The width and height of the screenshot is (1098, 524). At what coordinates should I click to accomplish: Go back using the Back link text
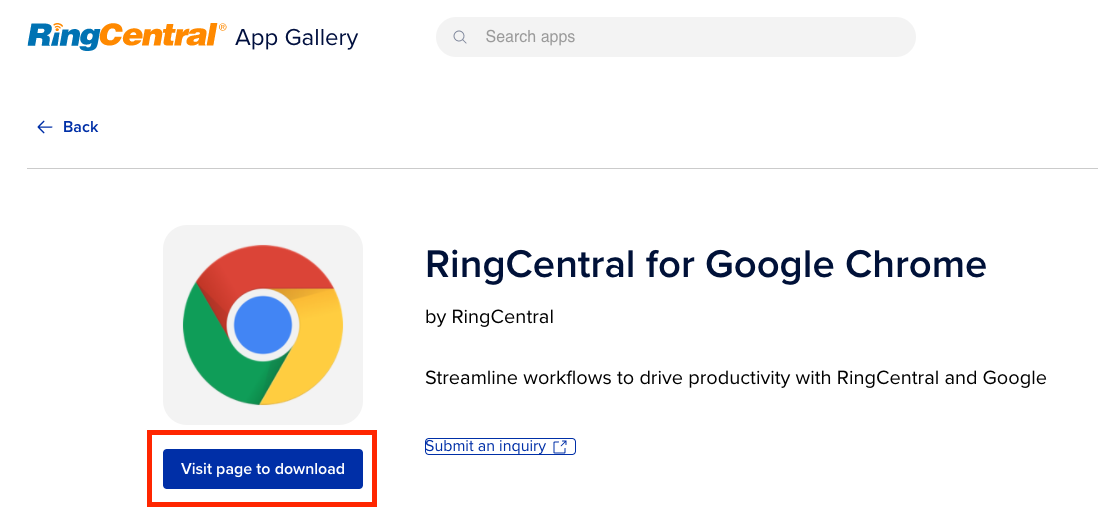click(81, 127)
